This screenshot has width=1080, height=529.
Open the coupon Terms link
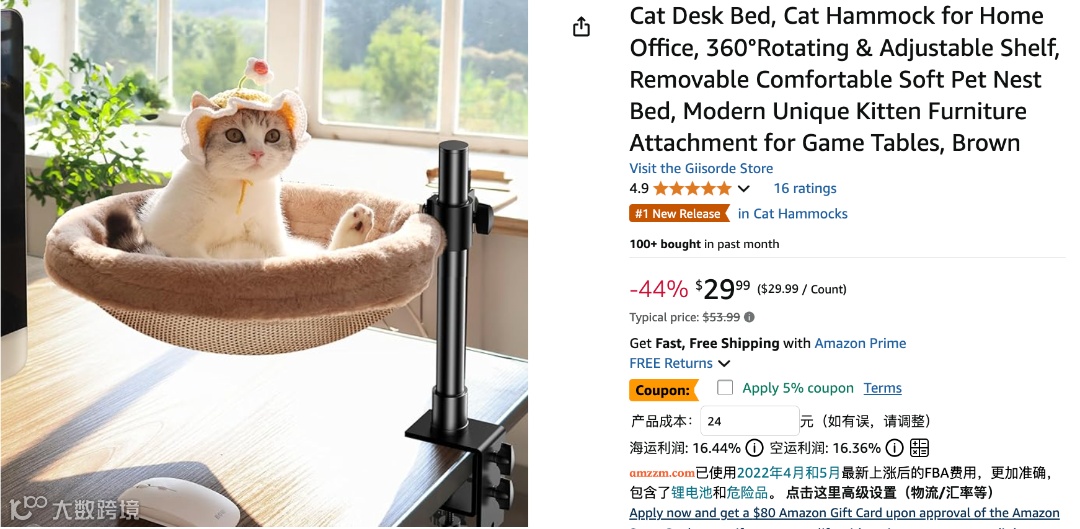(882, 388)
